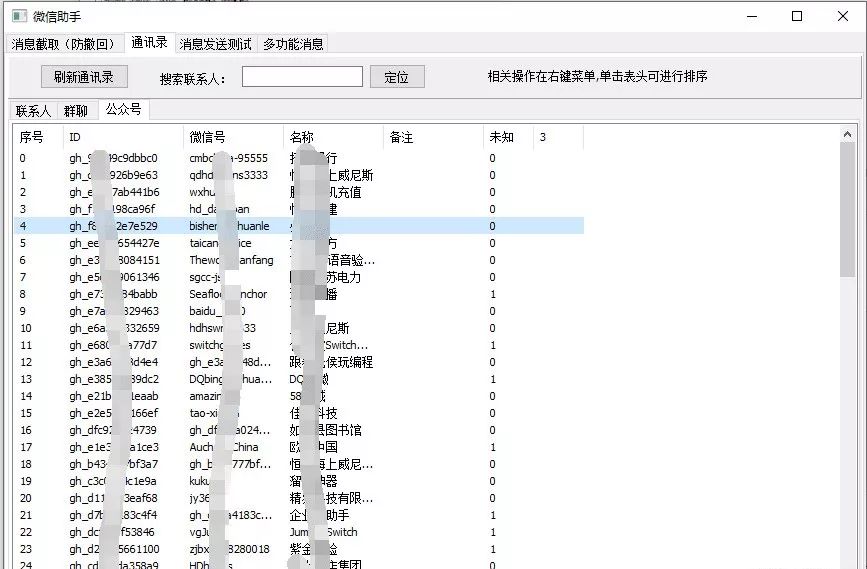Click ID cell ending in 332659

pos(114,328)
